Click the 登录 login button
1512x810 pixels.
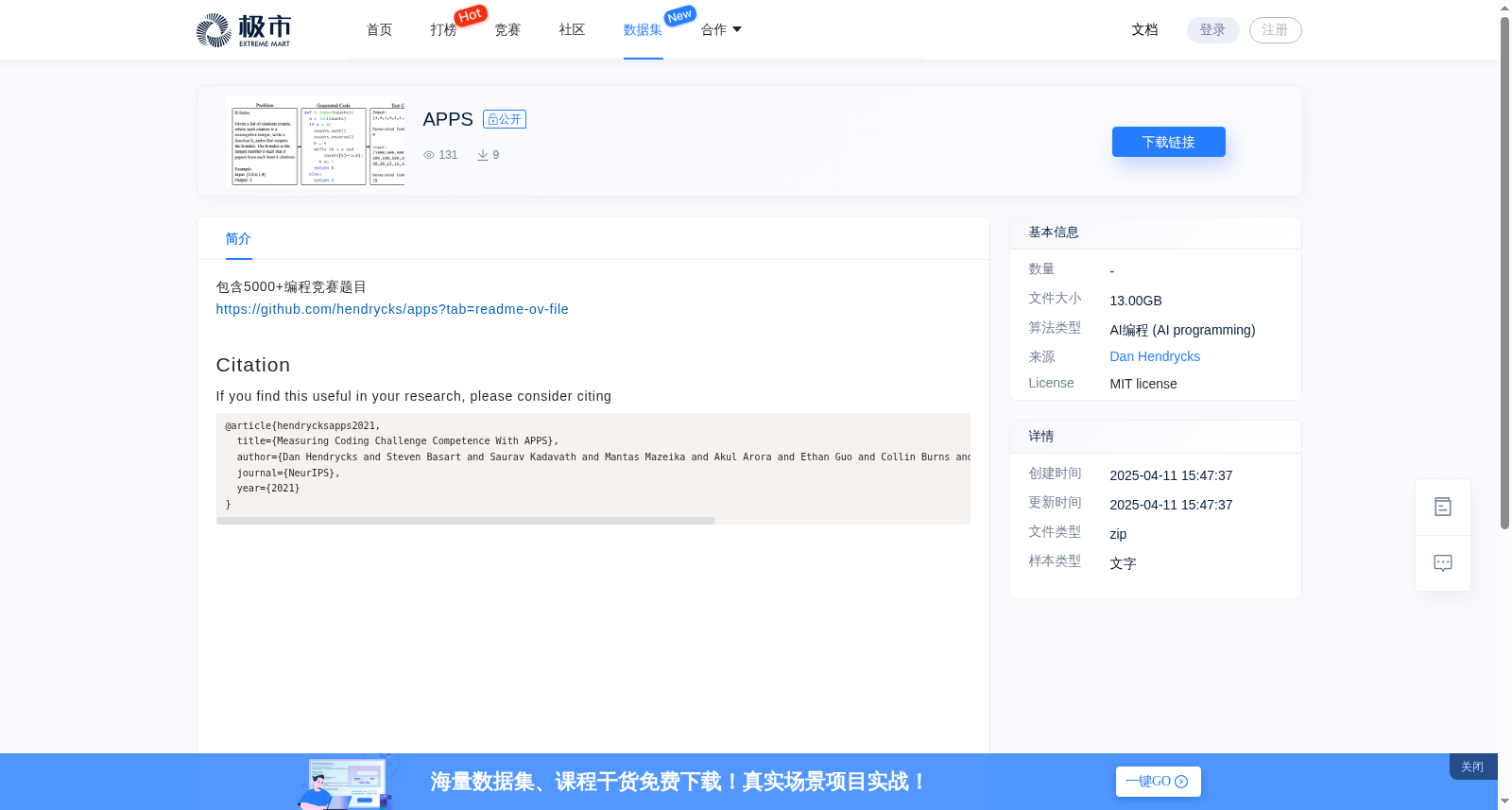[x=1212, y=30]
